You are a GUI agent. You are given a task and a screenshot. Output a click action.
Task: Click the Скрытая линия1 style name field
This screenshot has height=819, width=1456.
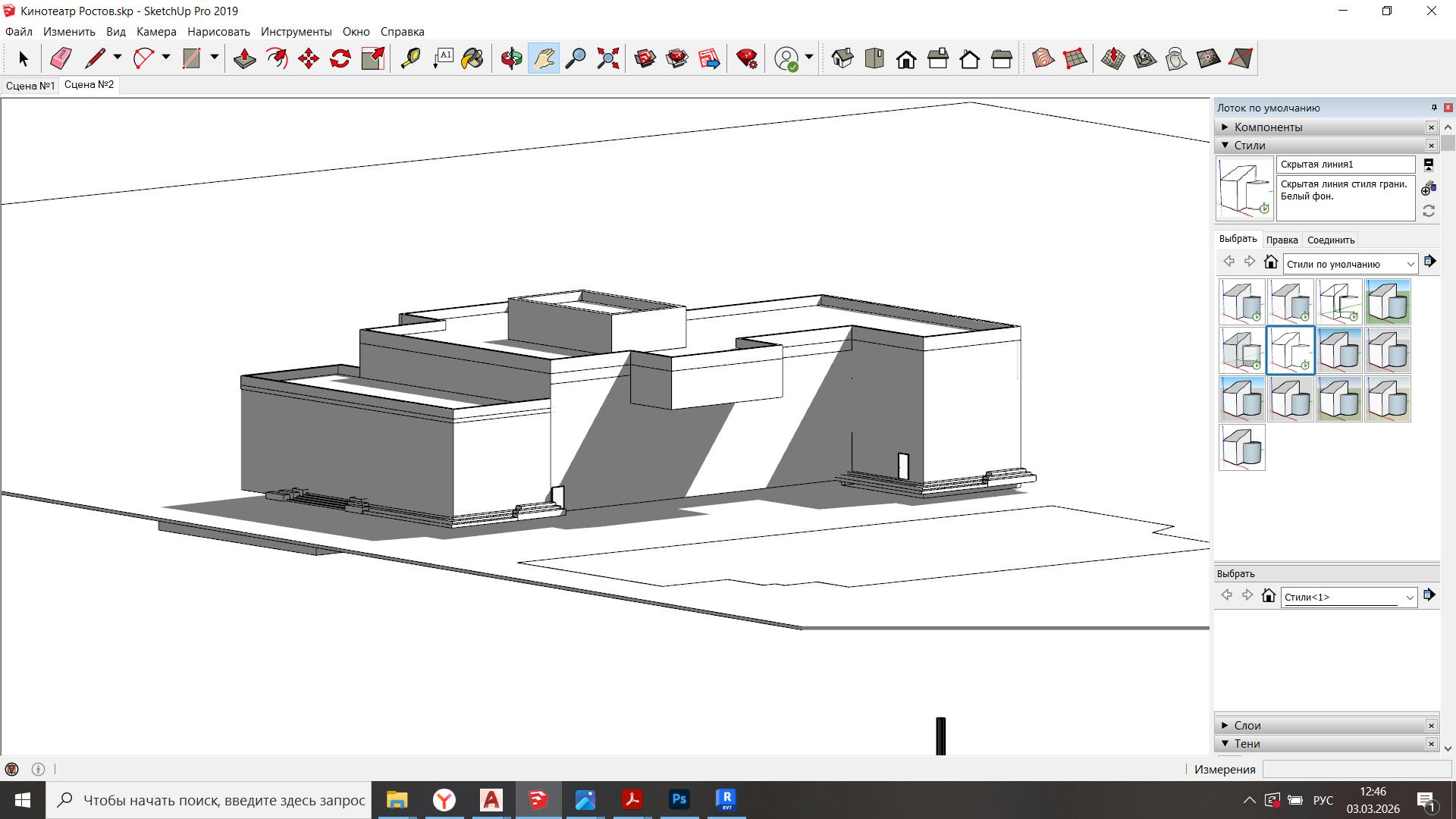(x=1345, y=165)
